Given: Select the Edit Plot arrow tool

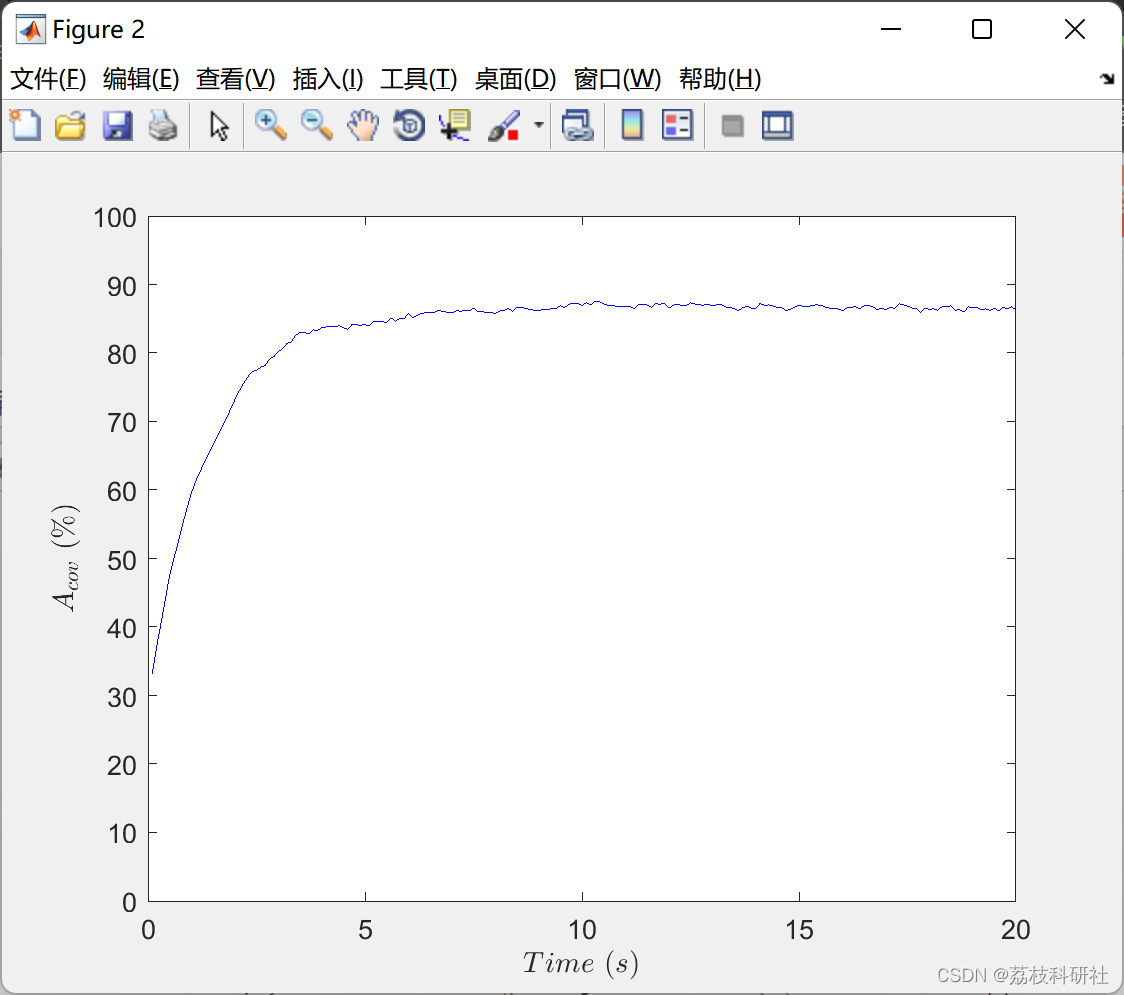Looking at the screenshot, I should tap(219, 126).
